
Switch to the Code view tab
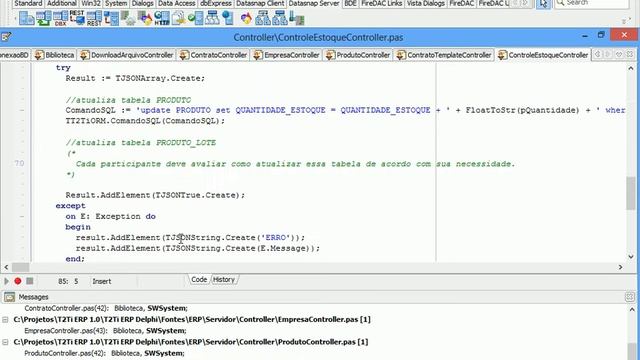click(199, 280)
